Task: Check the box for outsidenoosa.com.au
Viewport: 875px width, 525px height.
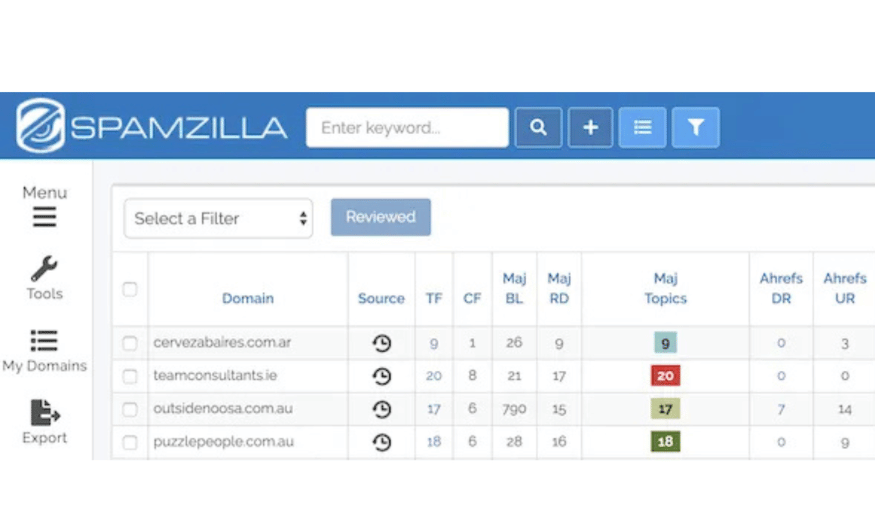Action: (x=129, y=410)
